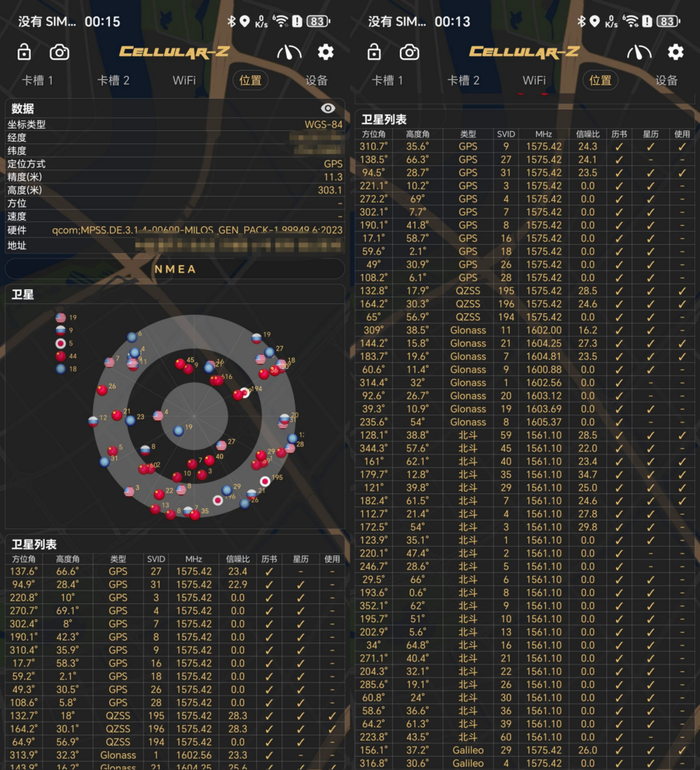The image size is (700, 770).
Task: Select 位置 tab in left screen
Action: point(250,80)
